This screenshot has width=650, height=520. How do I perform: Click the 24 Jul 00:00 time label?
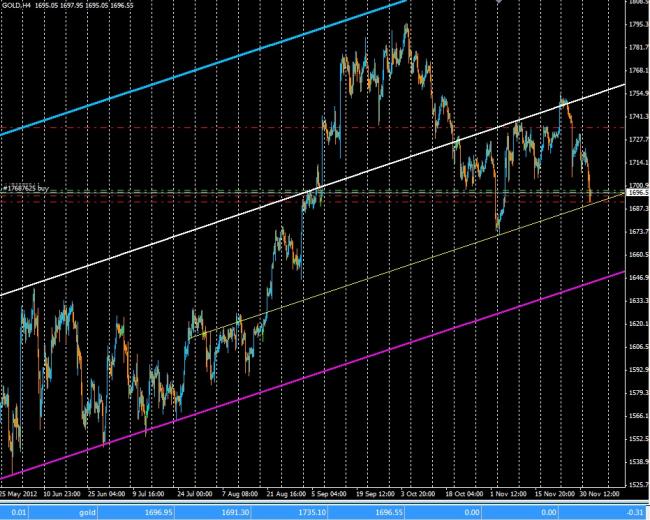click(195, 494)
